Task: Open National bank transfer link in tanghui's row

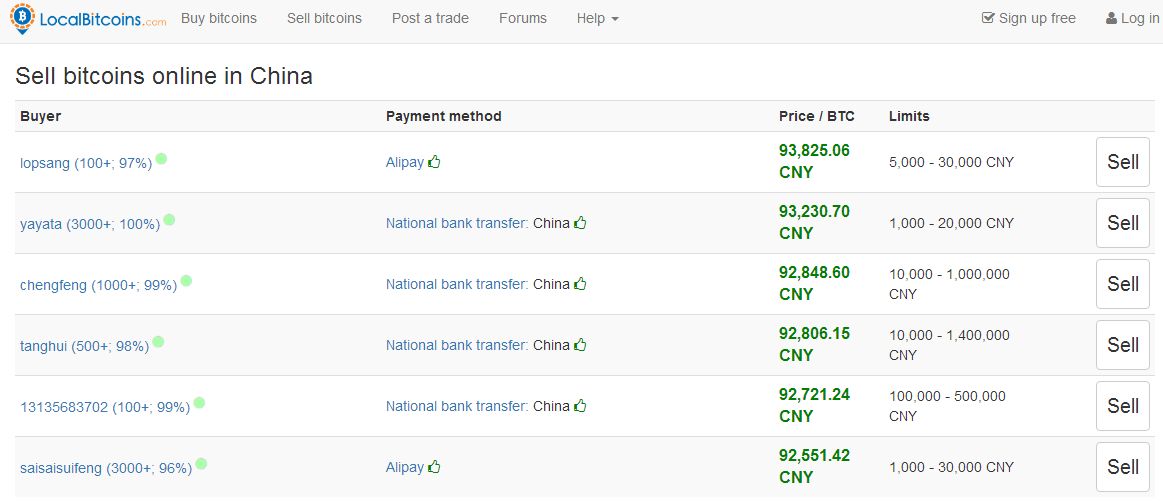Action: [457, 345]
